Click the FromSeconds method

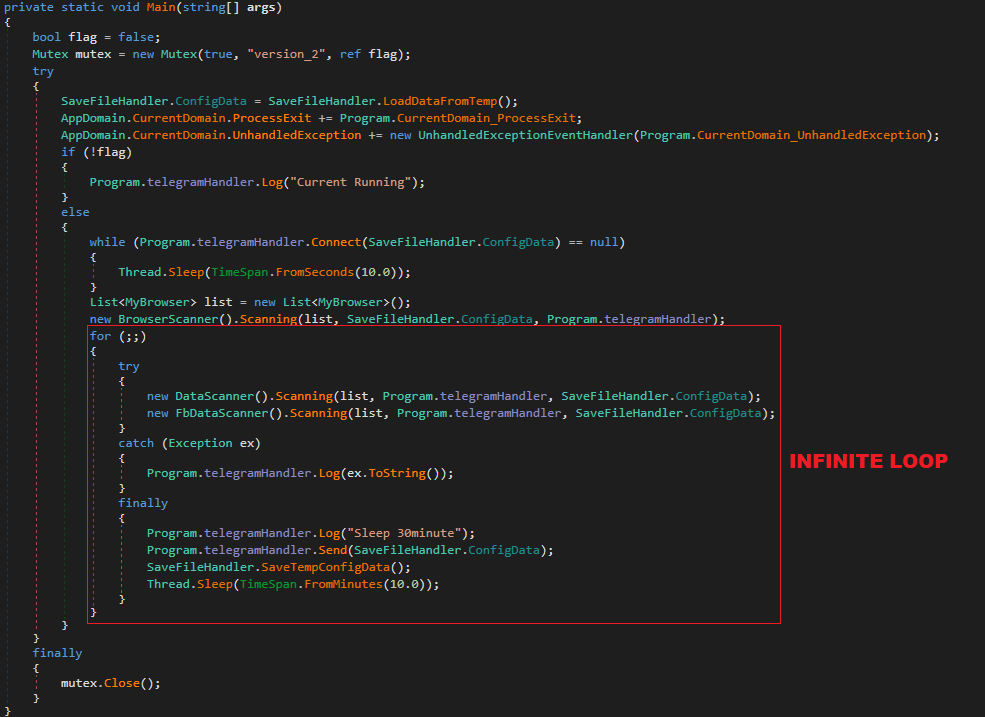pyautogui.click(x=315, y=272)
